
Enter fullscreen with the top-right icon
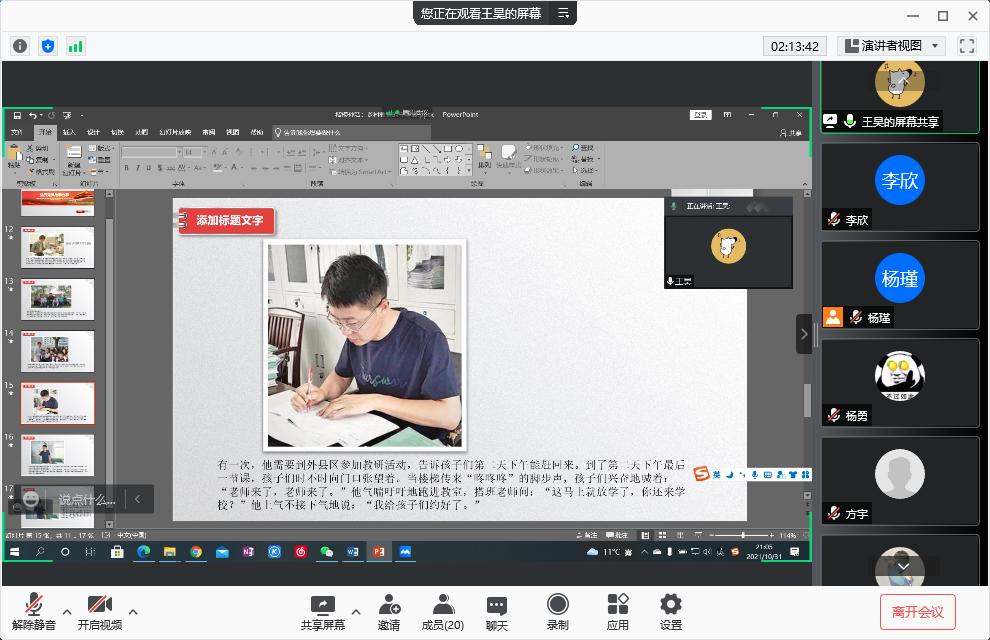pyautogui.click(x=966, y=46)
